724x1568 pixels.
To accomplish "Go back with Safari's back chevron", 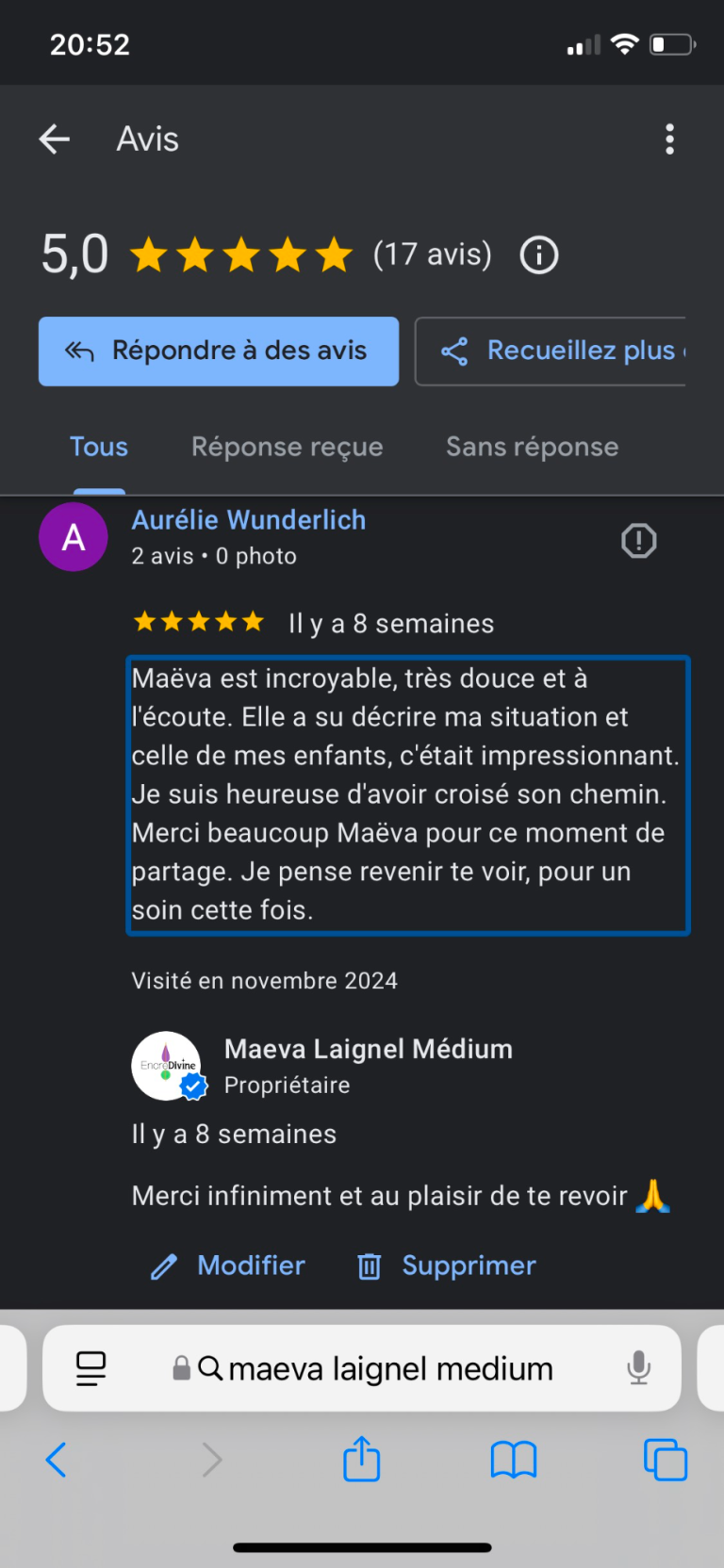I will coord(57,1460).
